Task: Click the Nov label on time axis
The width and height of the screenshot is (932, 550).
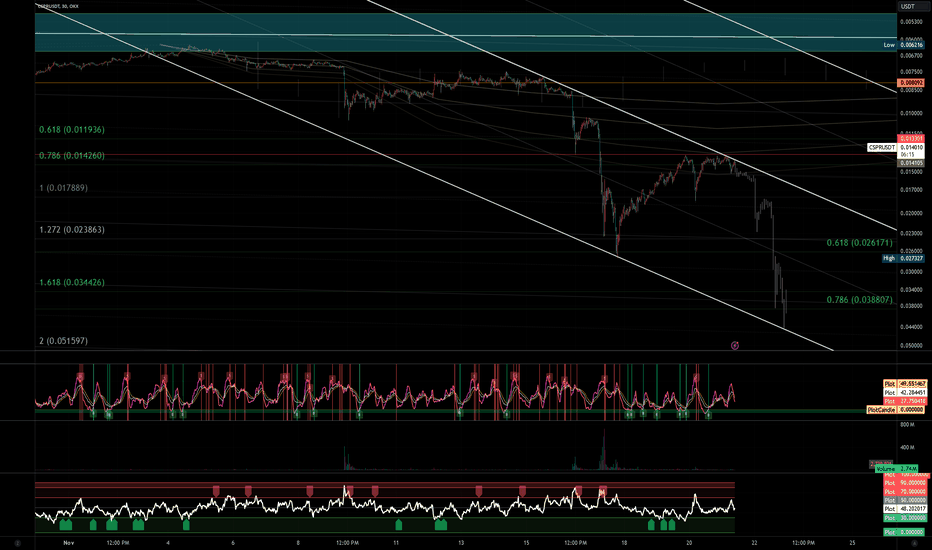Action: point(68,543)
